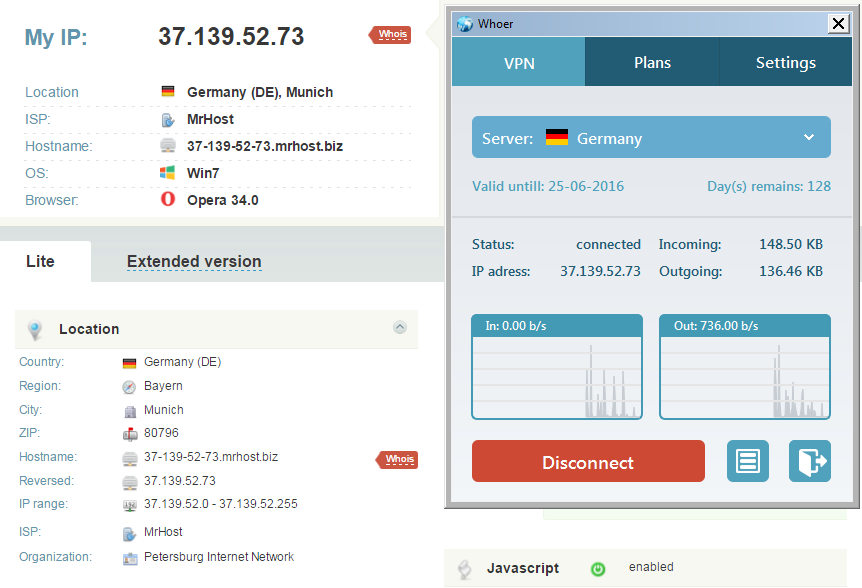Click the In: 0.00 b/s traffic graph
862x588 pixels.
[x=557, y=367]
